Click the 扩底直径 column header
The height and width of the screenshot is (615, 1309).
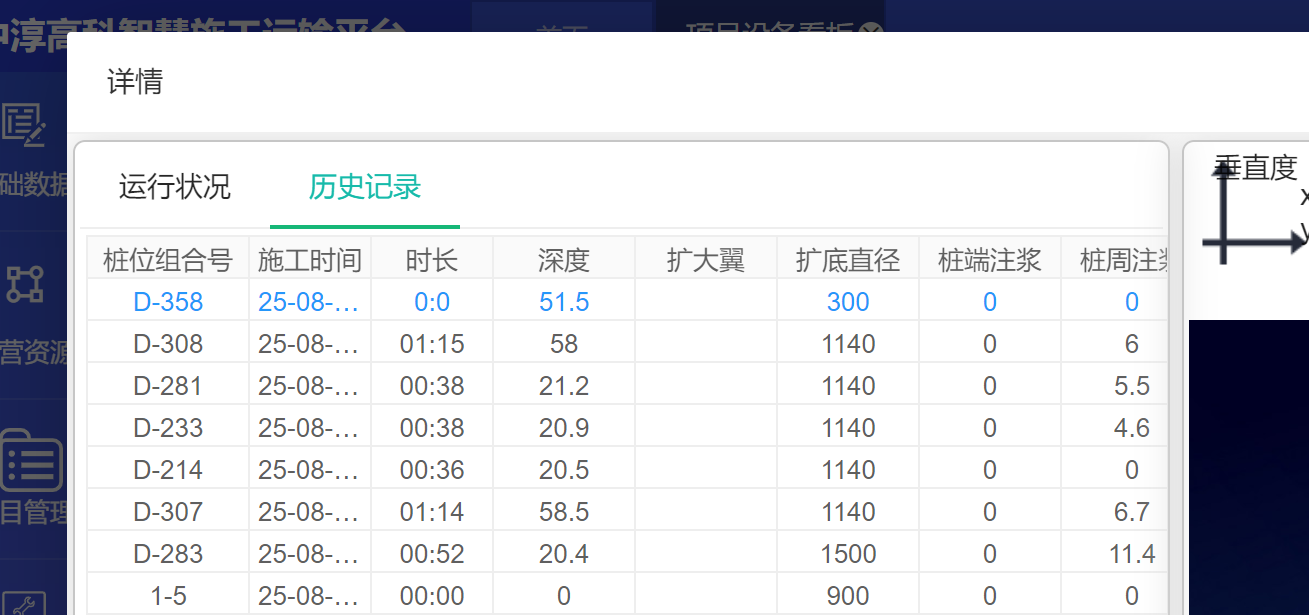(847, 261)
